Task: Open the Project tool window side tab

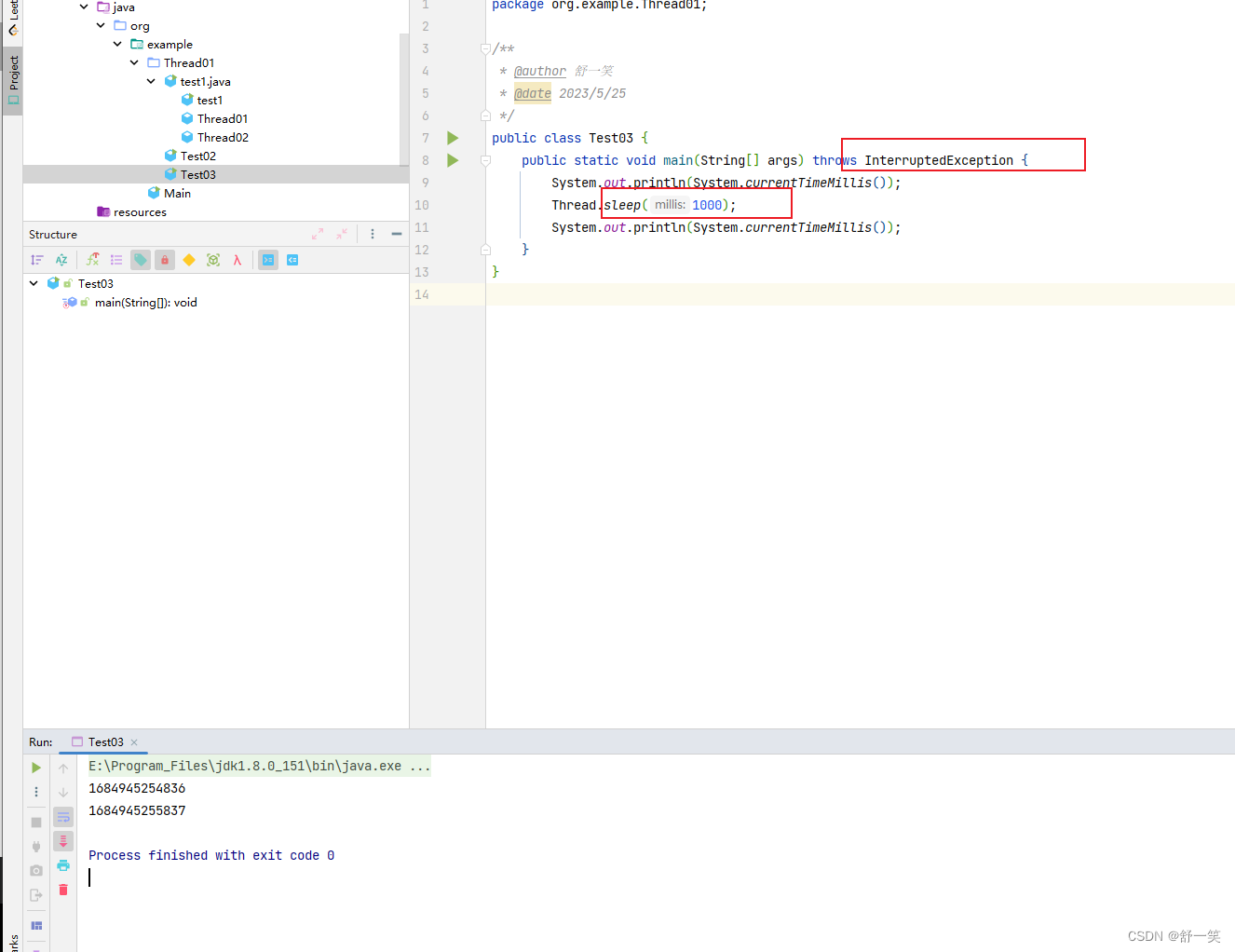Action: [13, 80]
